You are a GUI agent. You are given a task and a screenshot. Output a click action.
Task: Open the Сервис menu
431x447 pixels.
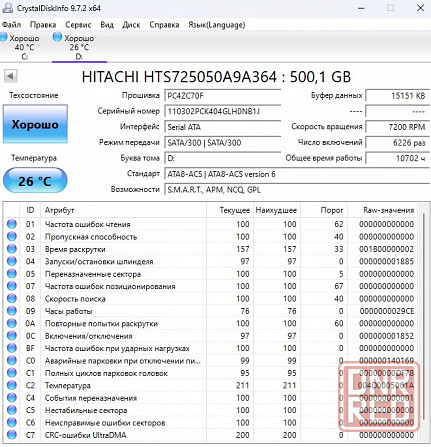point(78,25)
